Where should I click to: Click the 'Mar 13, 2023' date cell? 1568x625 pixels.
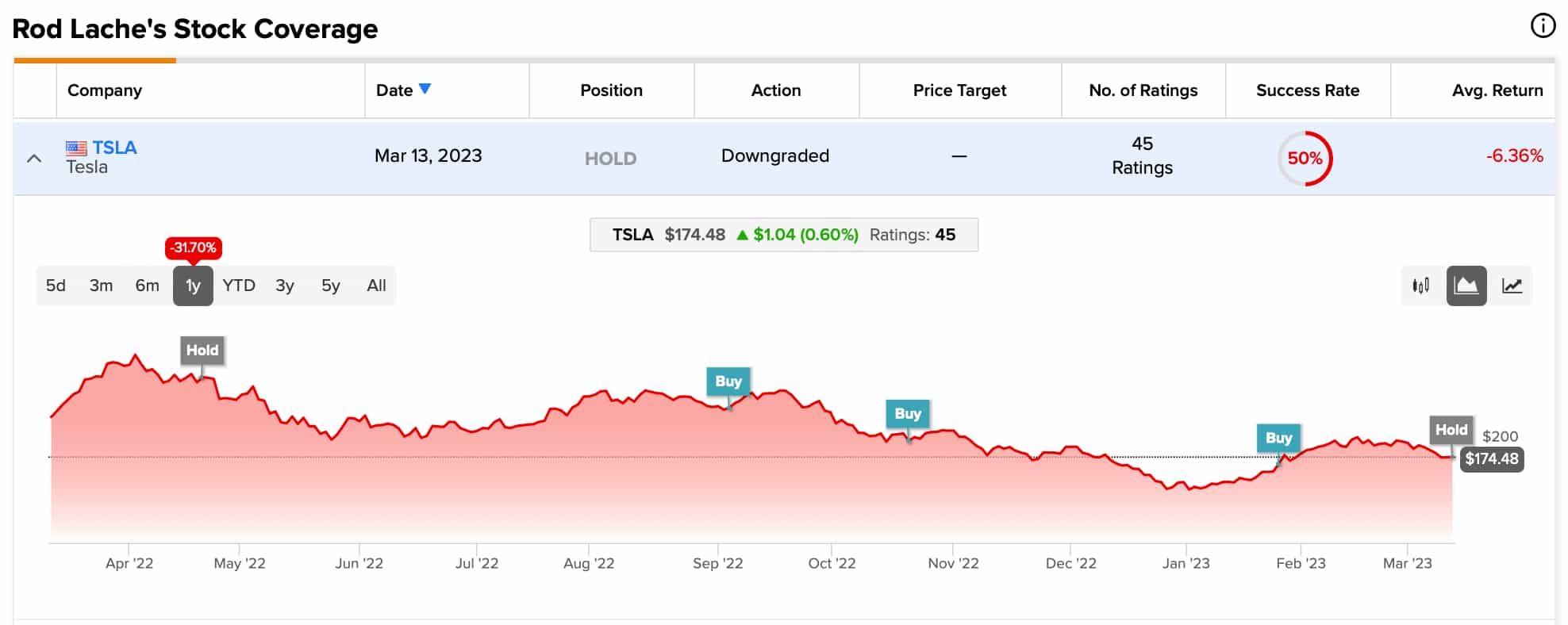pyautogui.click(x=429, y=156)
